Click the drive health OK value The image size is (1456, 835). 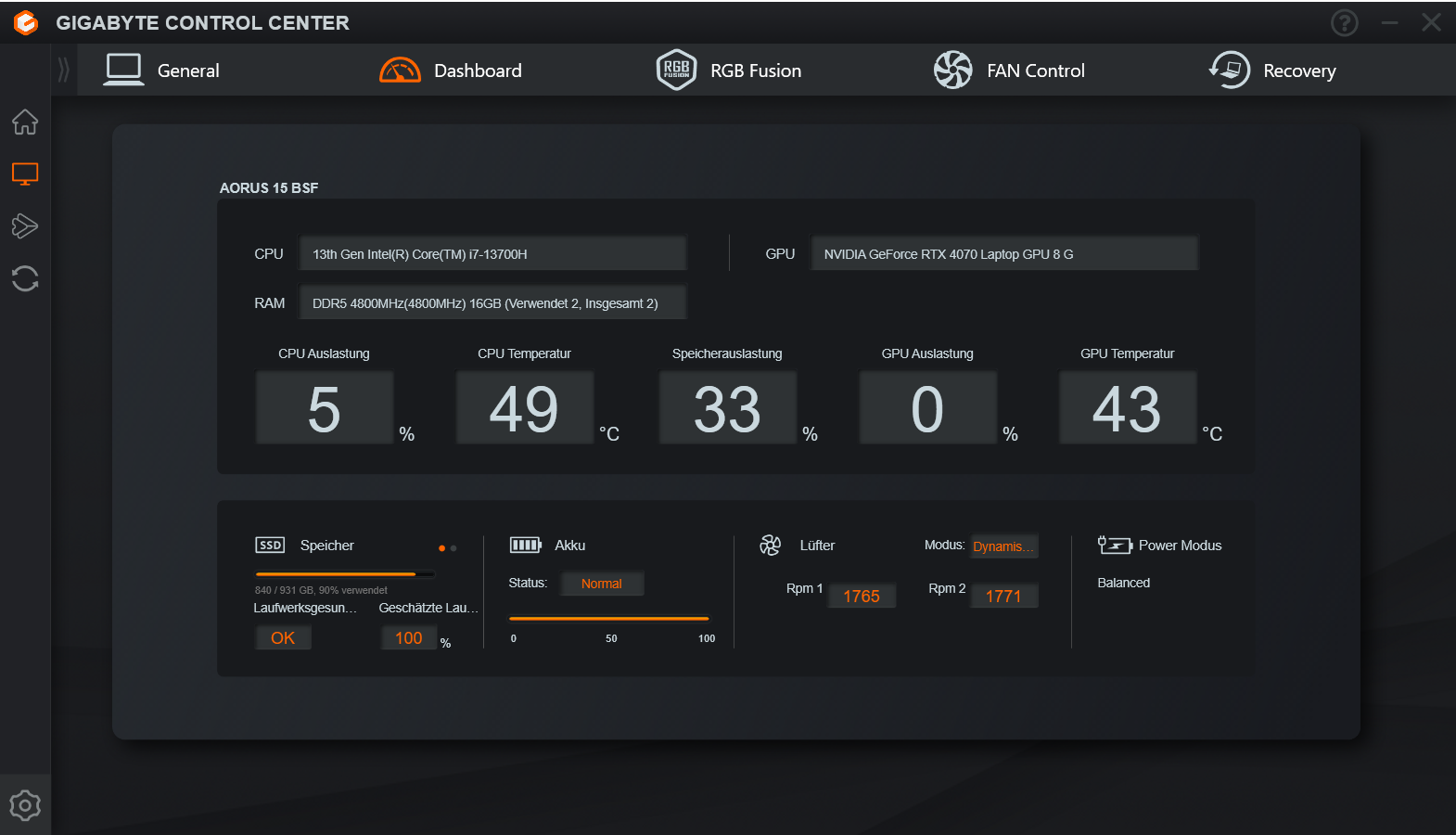click(x=283, y=637)
